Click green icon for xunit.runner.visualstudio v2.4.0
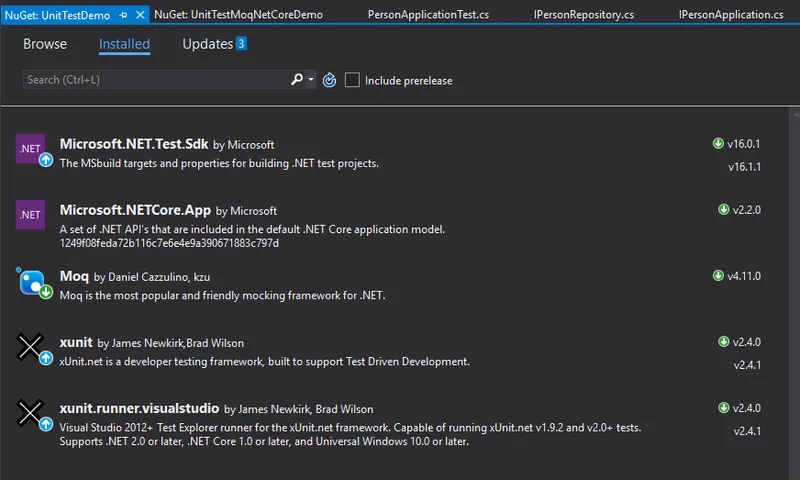Image resolution: width=800 pixels, height=480 pixels. pos(723,408)
